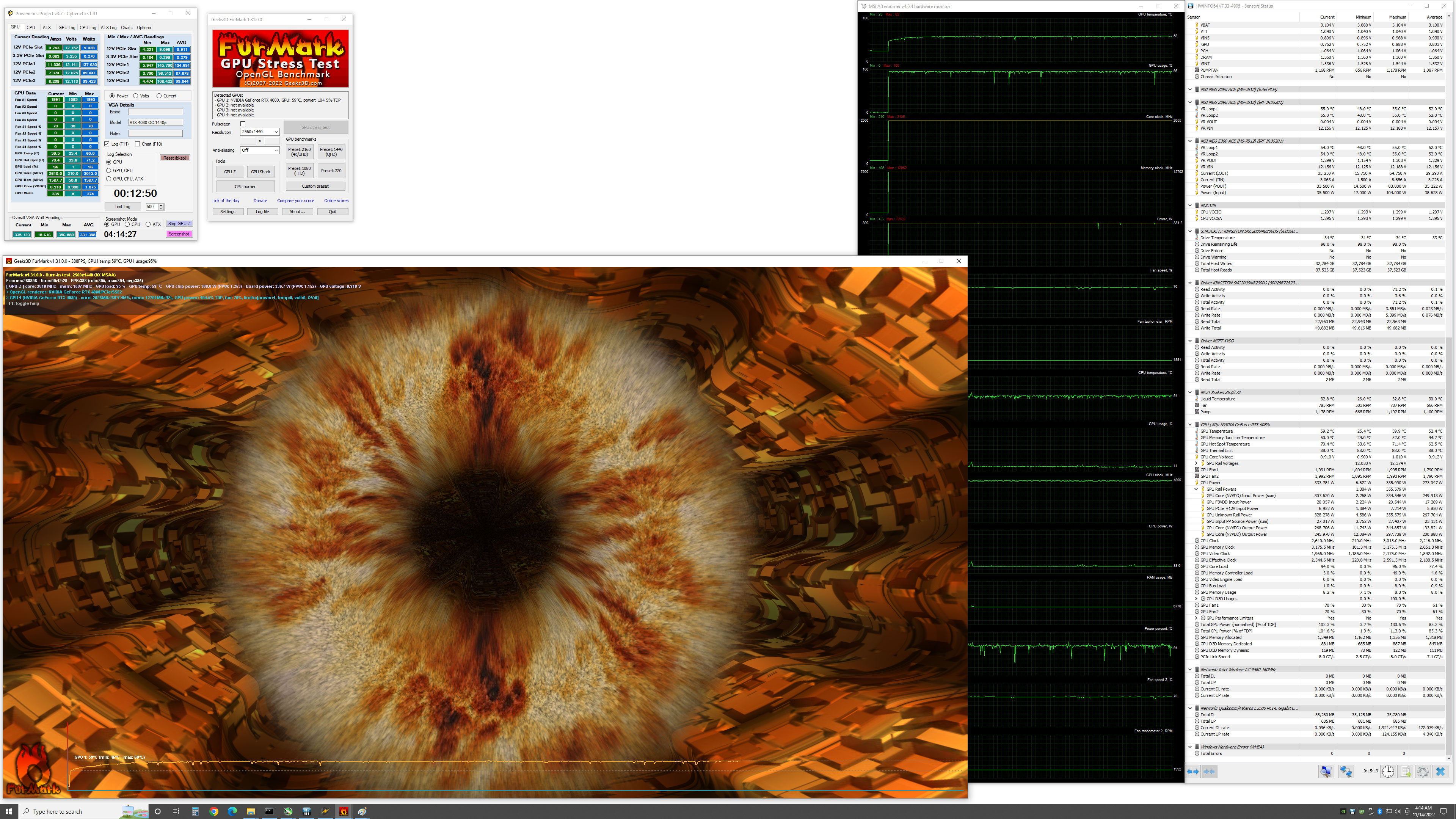Click NVIDIA tray icon

point(1343,812)
